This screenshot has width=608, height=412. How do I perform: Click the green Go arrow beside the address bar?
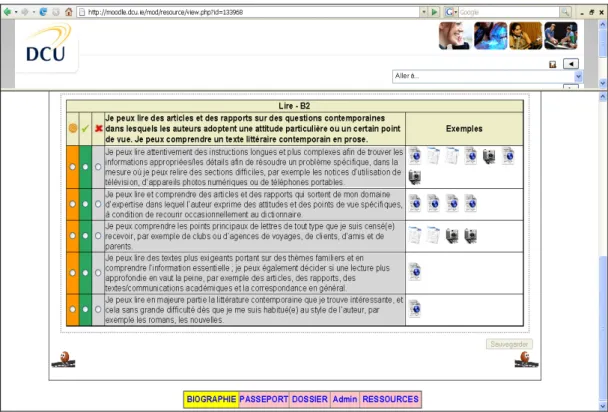point(434,12)
